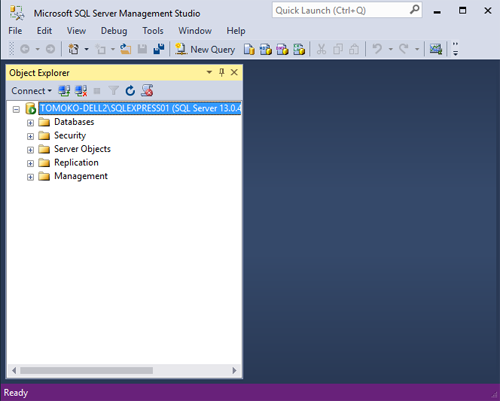Click the Save All icon

(159, 49)
